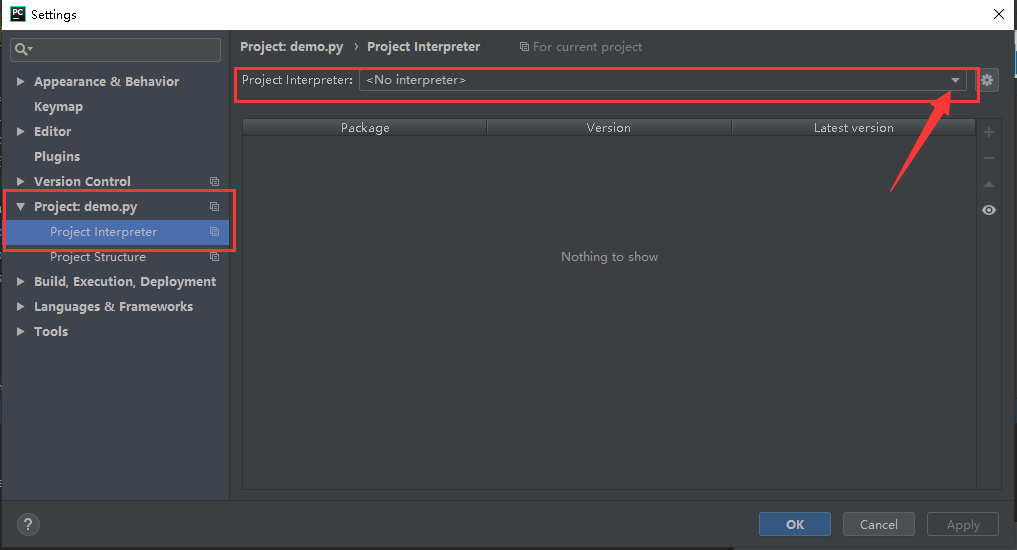This screenshot has width=1017, height=550.
Task: Close the Settings dialog
Action: coord(999,14)
